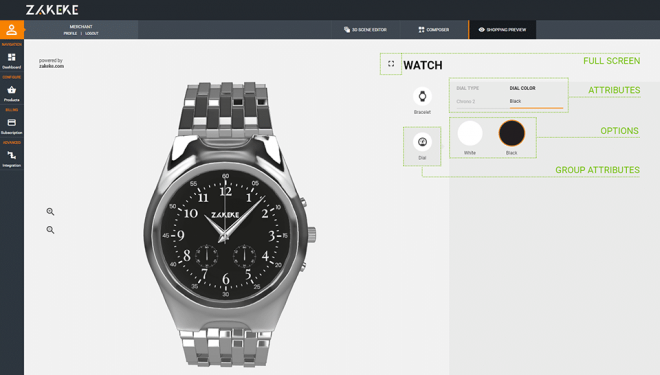Open the merchant user account icon

click(x=12, y=29)
